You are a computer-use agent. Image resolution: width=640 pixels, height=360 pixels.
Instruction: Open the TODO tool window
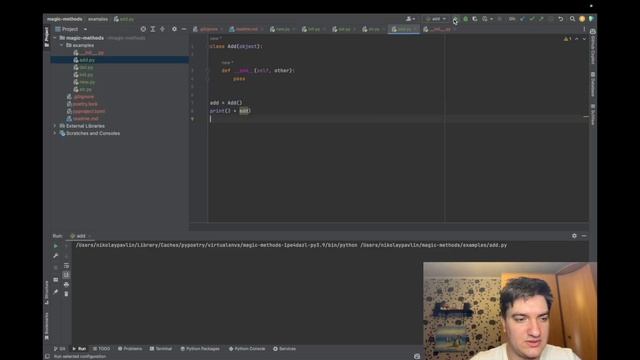102,349
